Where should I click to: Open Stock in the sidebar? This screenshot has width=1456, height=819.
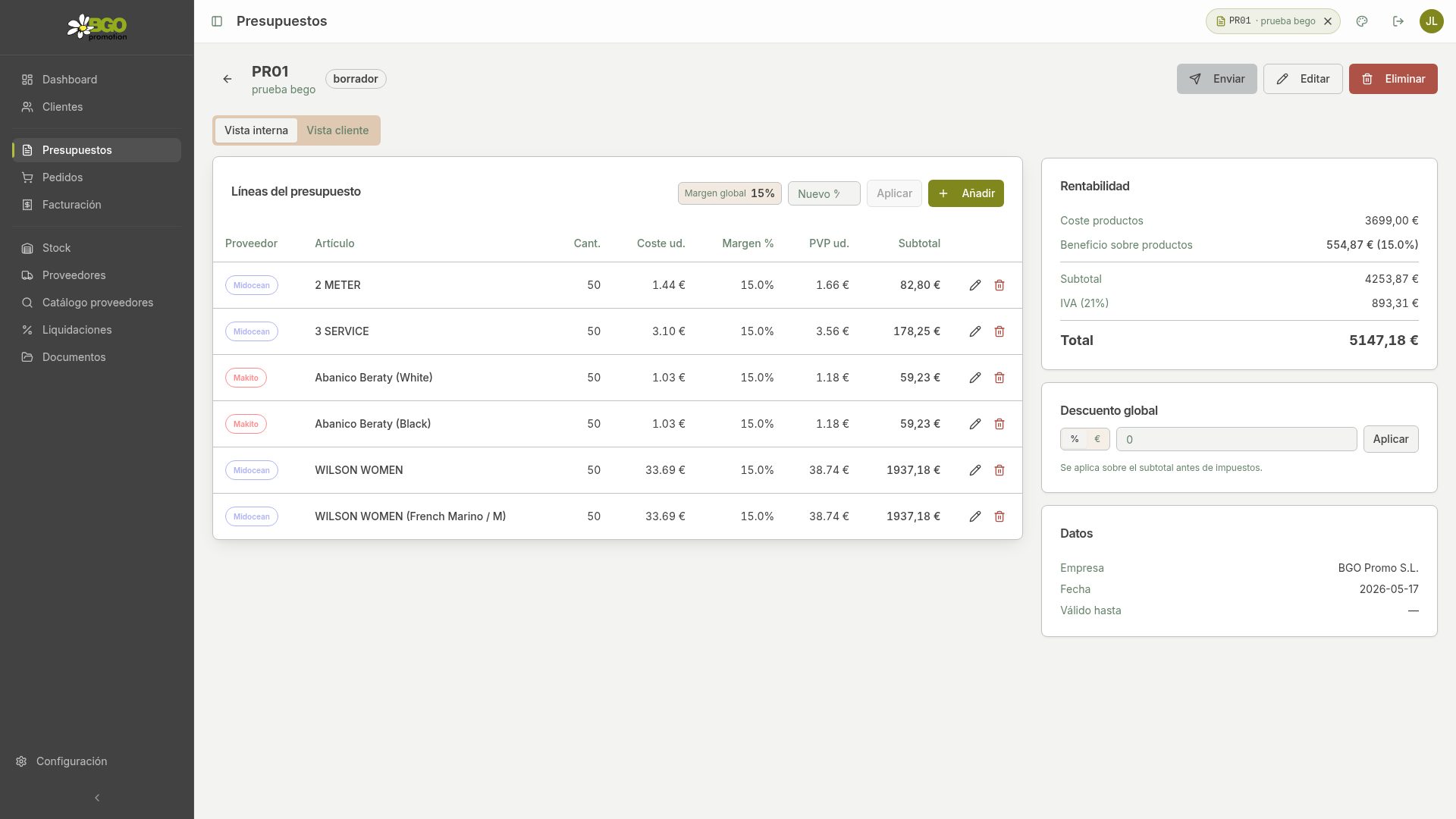[x=96, y=248]
